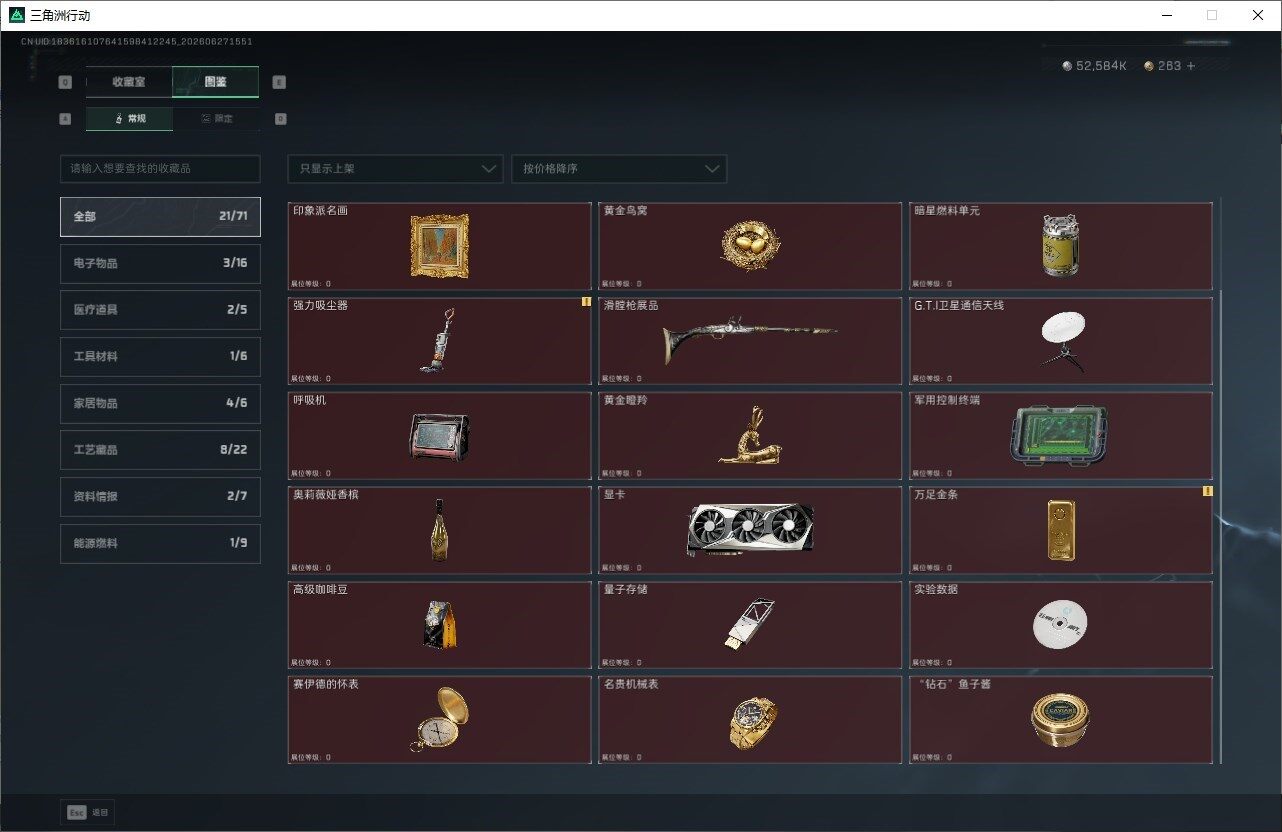
Task: Open the 强力吸尘器 vacuum cleaner item
Action: tap(440, 341)
